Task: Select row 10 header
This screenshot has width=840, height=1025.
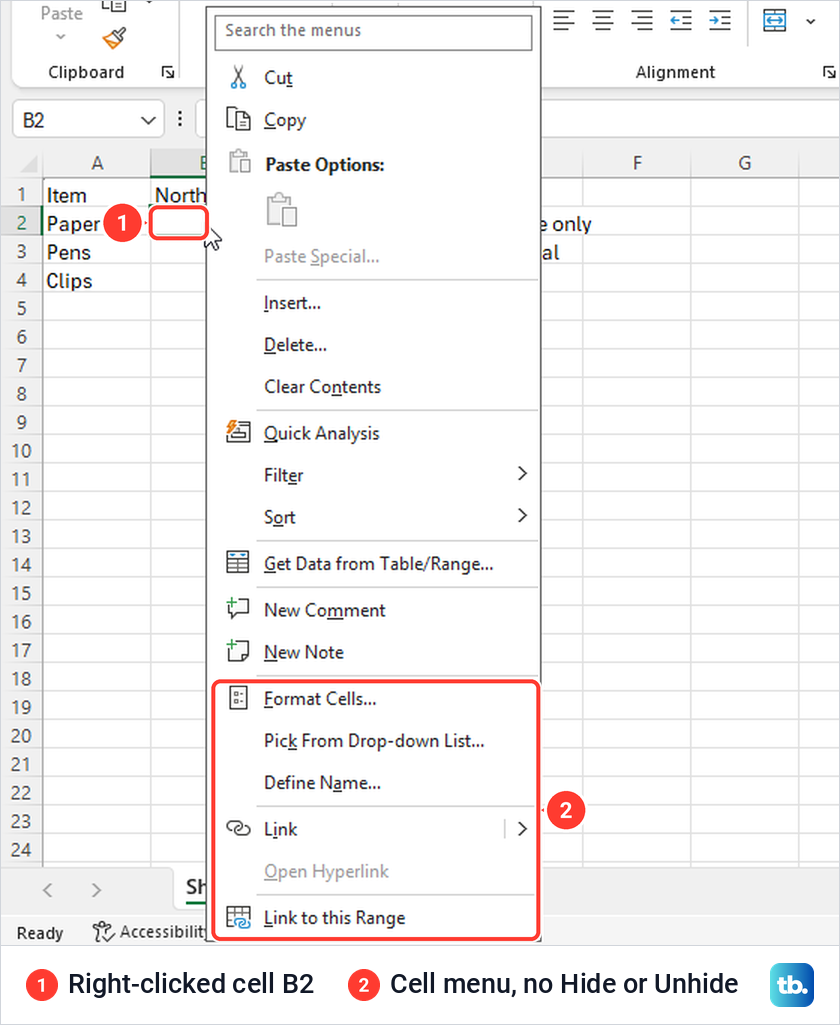Action: pyautogui.click(x=22, y=451)
